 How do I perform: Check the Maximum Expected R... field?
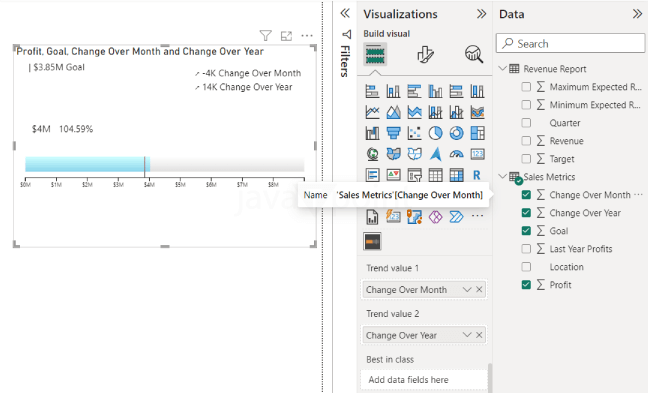(526, 87)
